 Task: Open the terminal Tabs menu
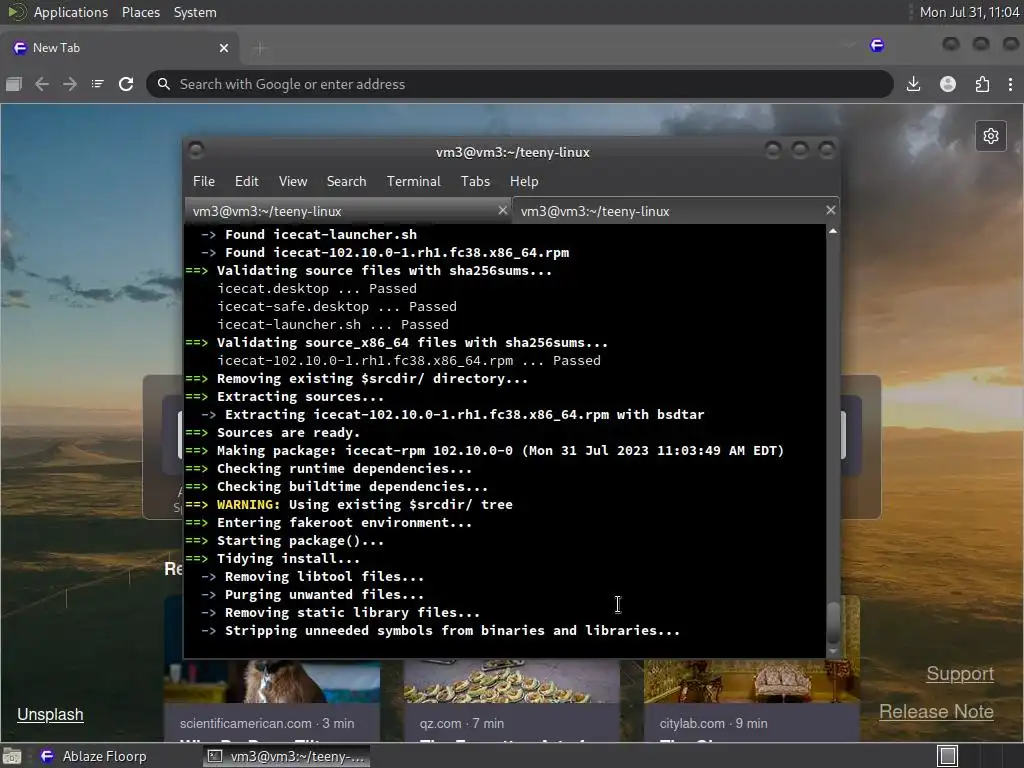click(x=475, y=181)
